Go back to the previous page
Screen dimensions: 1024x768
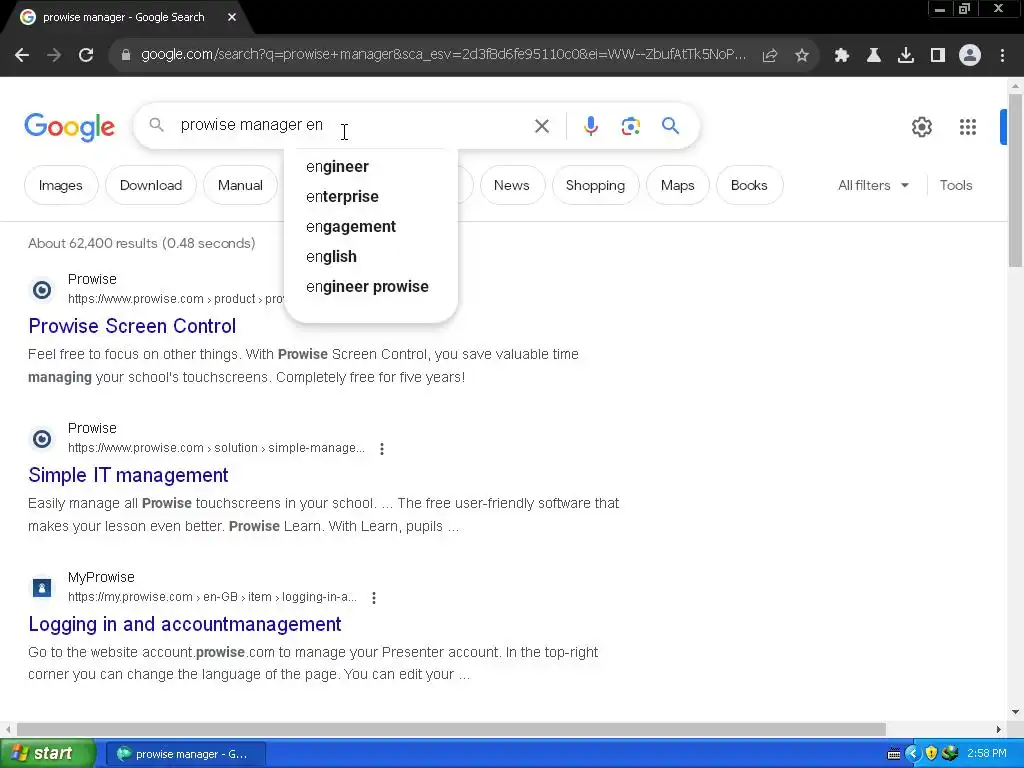pyautogui.click(x=22, y=56)
